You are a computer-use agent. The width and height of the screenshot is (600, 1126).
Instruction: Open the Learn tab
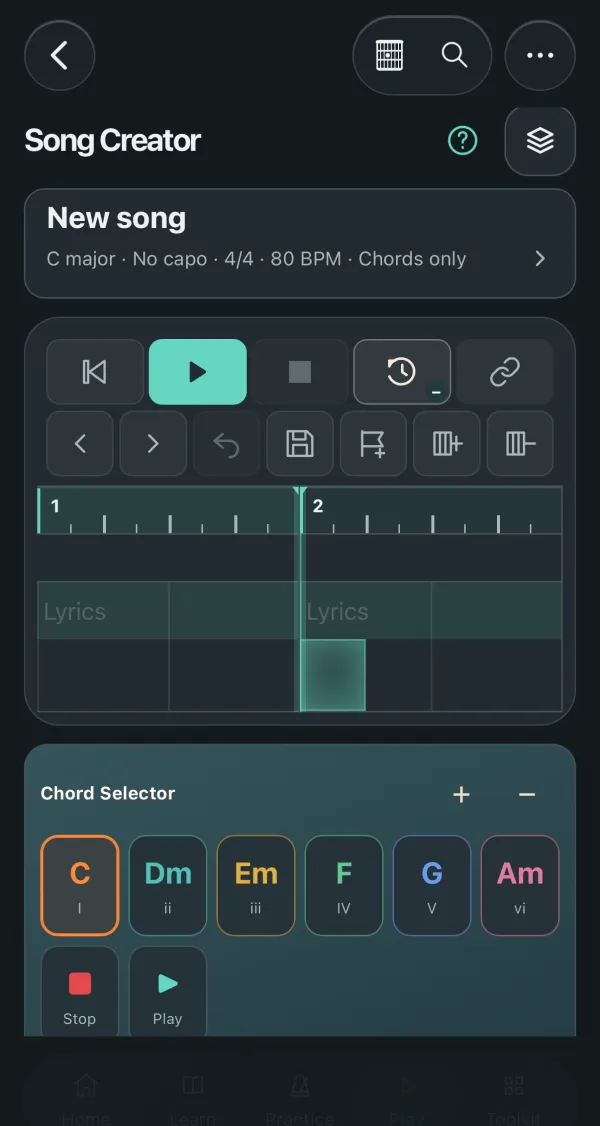coord(192,1099)
